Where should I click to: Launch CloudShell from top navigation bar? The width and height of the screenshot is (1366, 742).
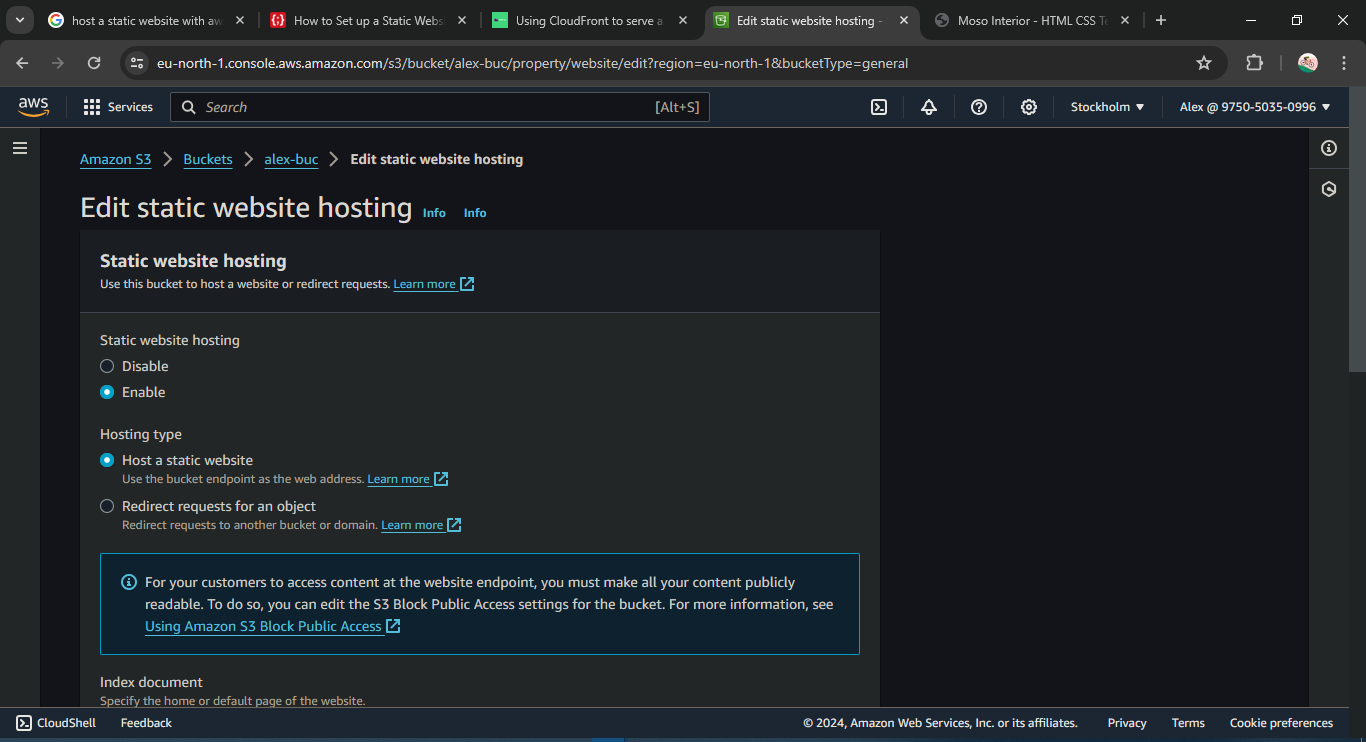coord(879,107)
